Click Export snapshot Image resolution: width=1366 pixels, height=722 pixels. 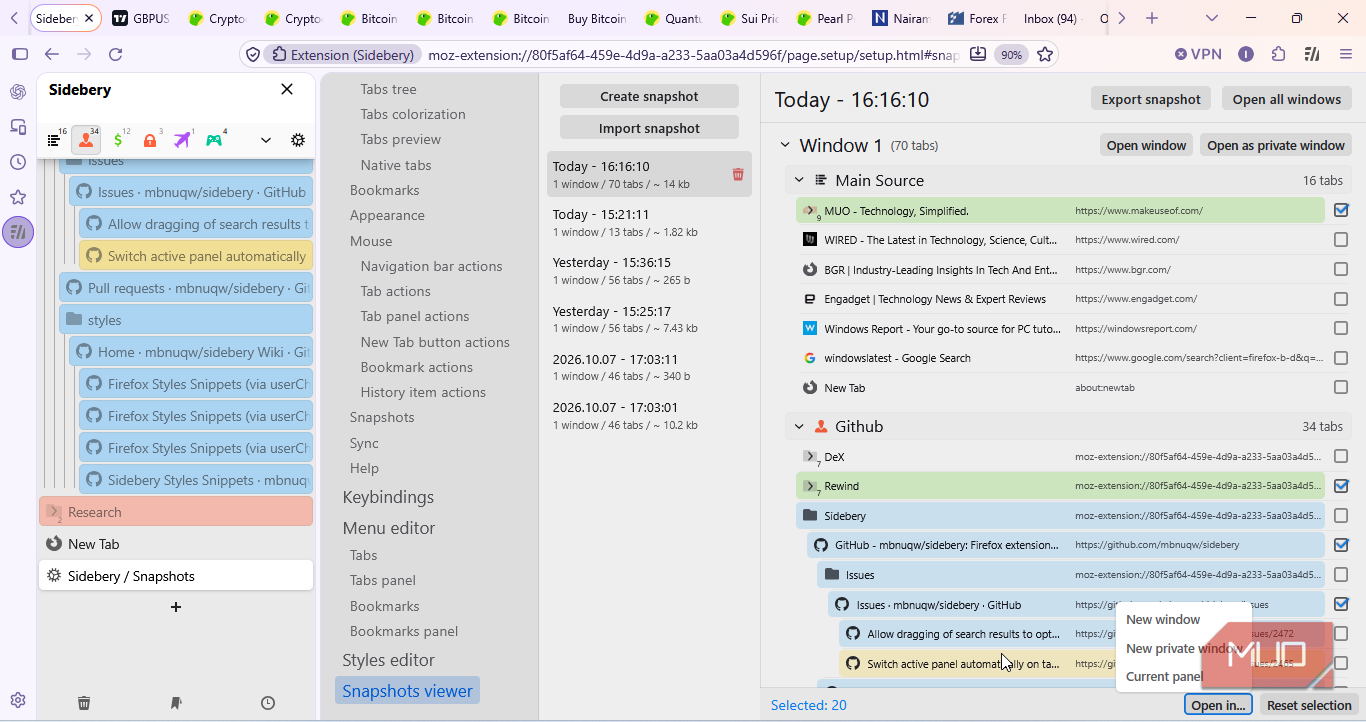click(x=1151, y=99)
